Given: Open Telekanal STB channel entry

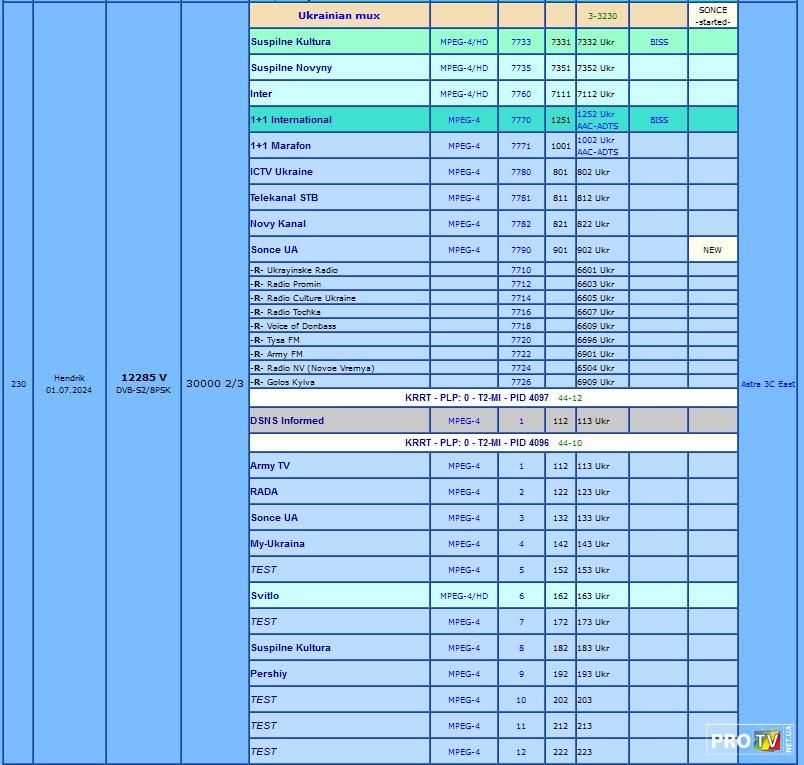Looking at the screenshot, I should (x=284, y=198).
